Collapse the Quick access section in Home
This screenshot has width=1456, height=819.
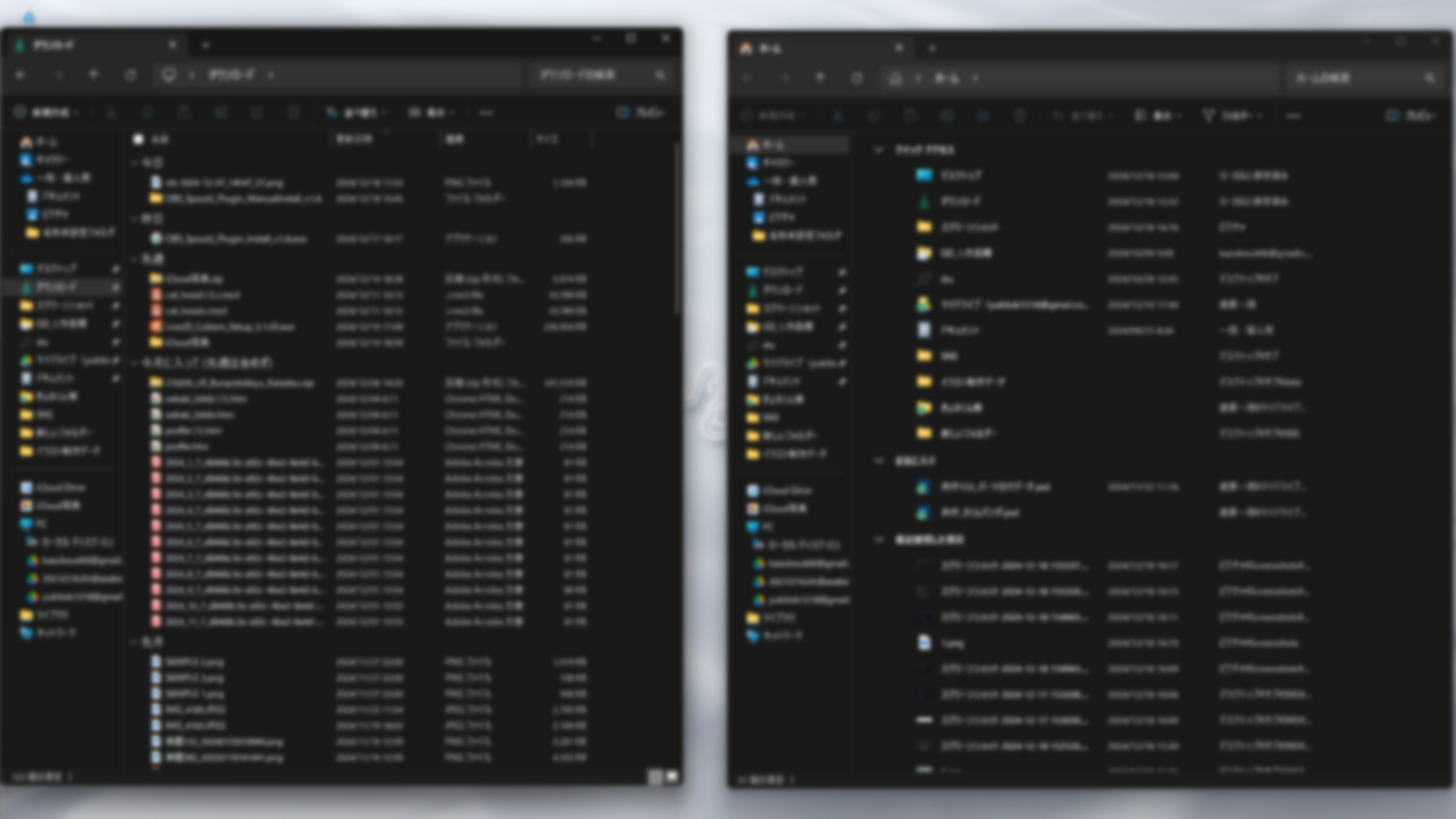coord(879,150)
